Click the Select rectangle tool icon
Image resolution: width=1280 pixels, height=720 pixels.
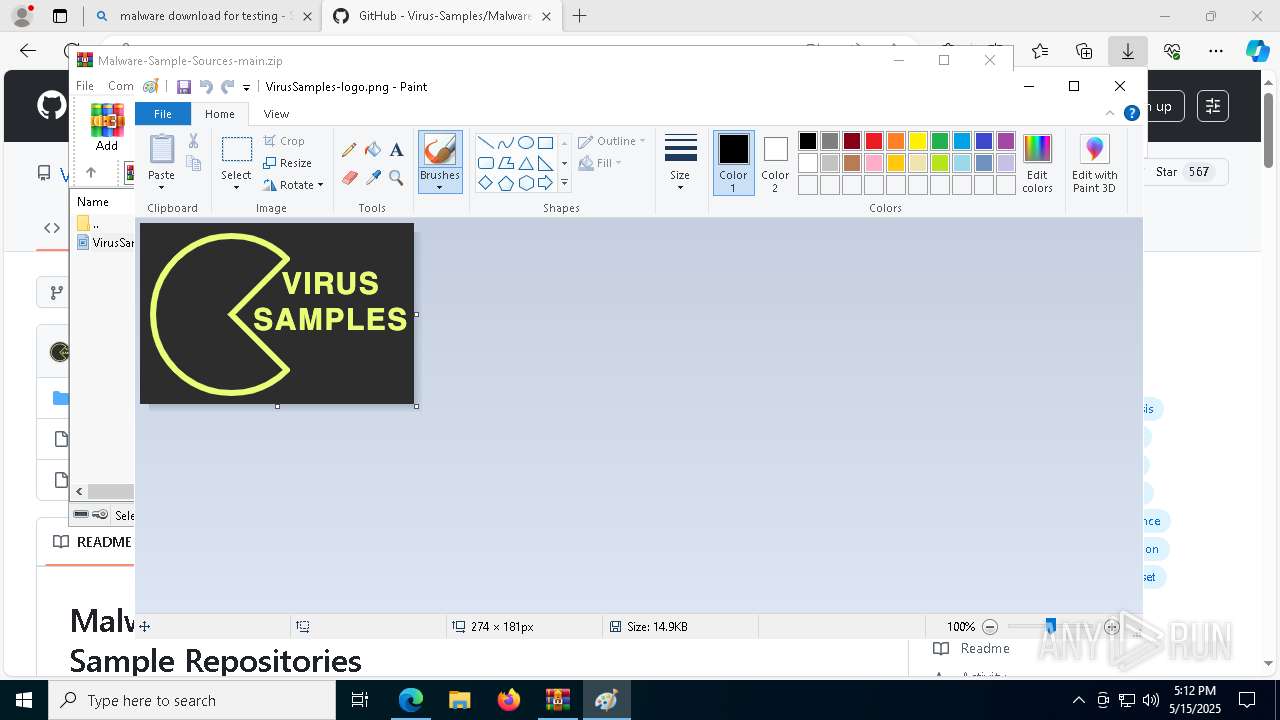pyautogui.click(x=237, y=150)
